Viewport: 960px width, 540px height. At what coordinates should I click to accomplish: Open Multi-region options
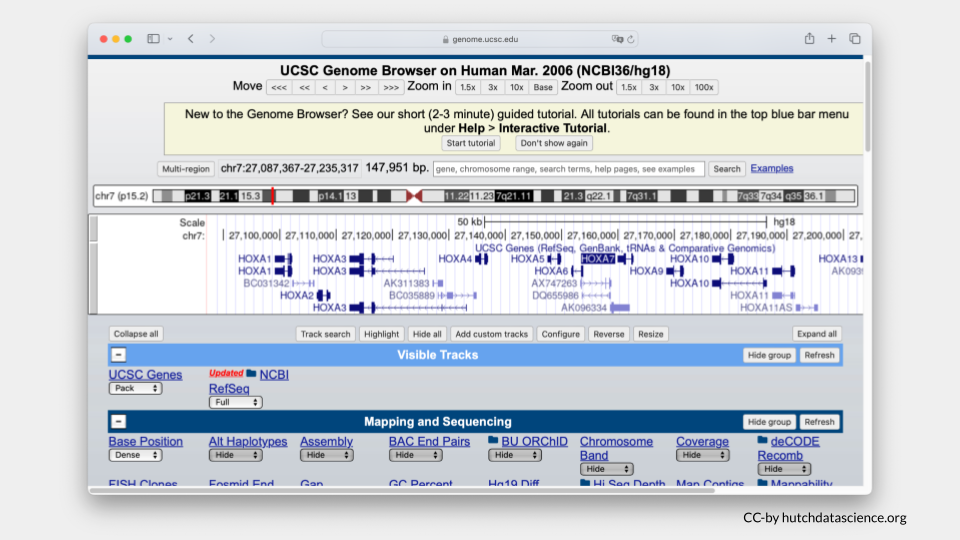click(186, 169)
